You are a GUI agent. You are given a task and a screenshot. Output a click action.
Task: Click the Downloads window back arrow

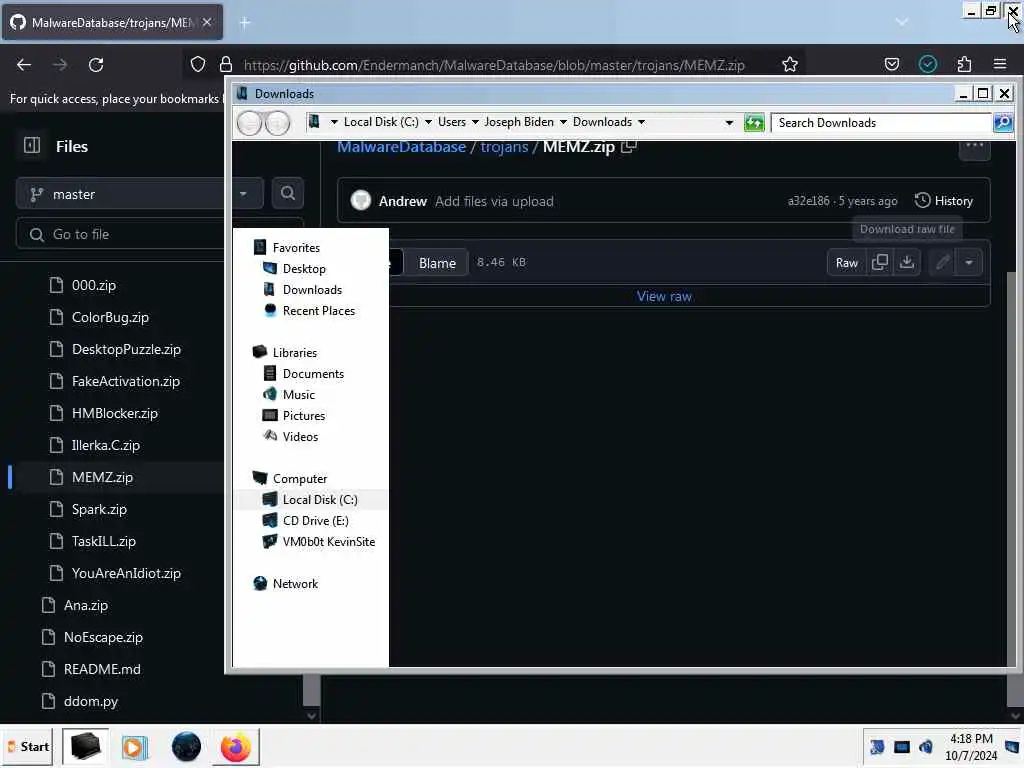pos(249,123)
